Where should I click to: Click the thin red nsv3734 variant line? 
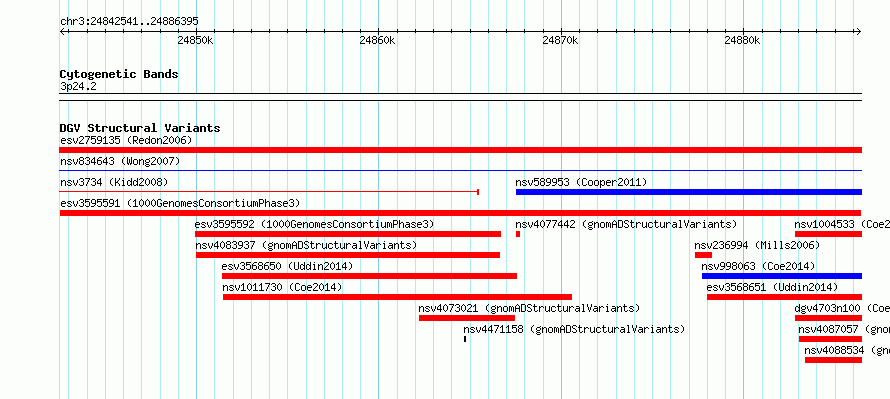(x=269, y=192)
